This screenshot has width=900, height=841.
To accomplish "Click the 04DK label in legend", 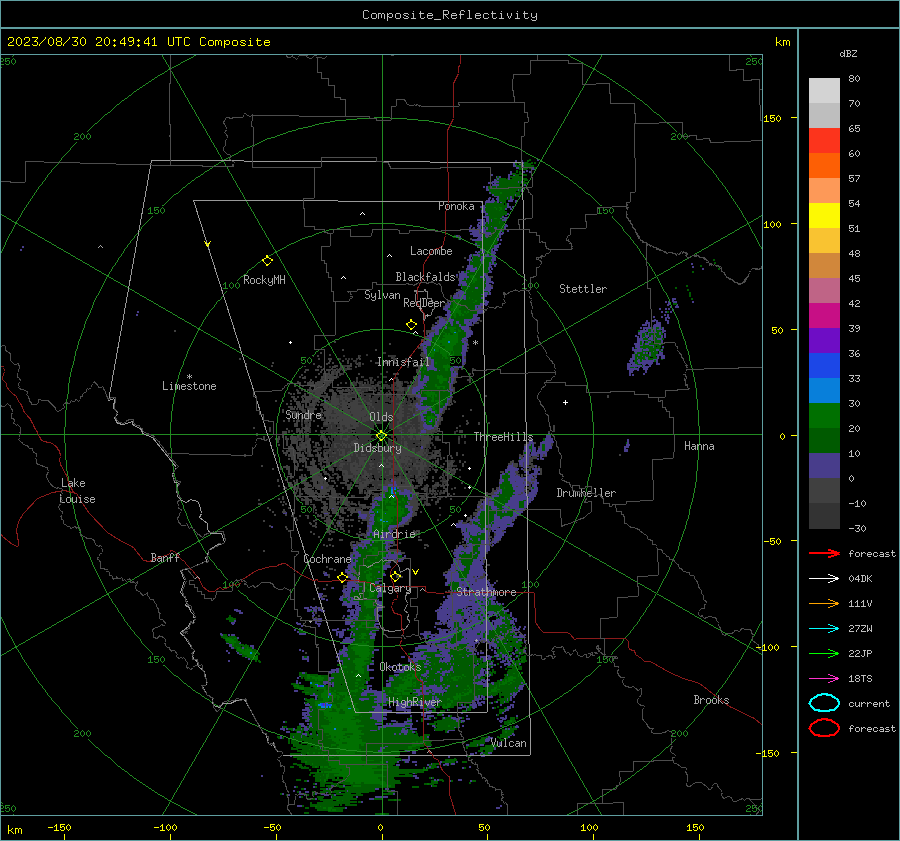I will point(860,579).
